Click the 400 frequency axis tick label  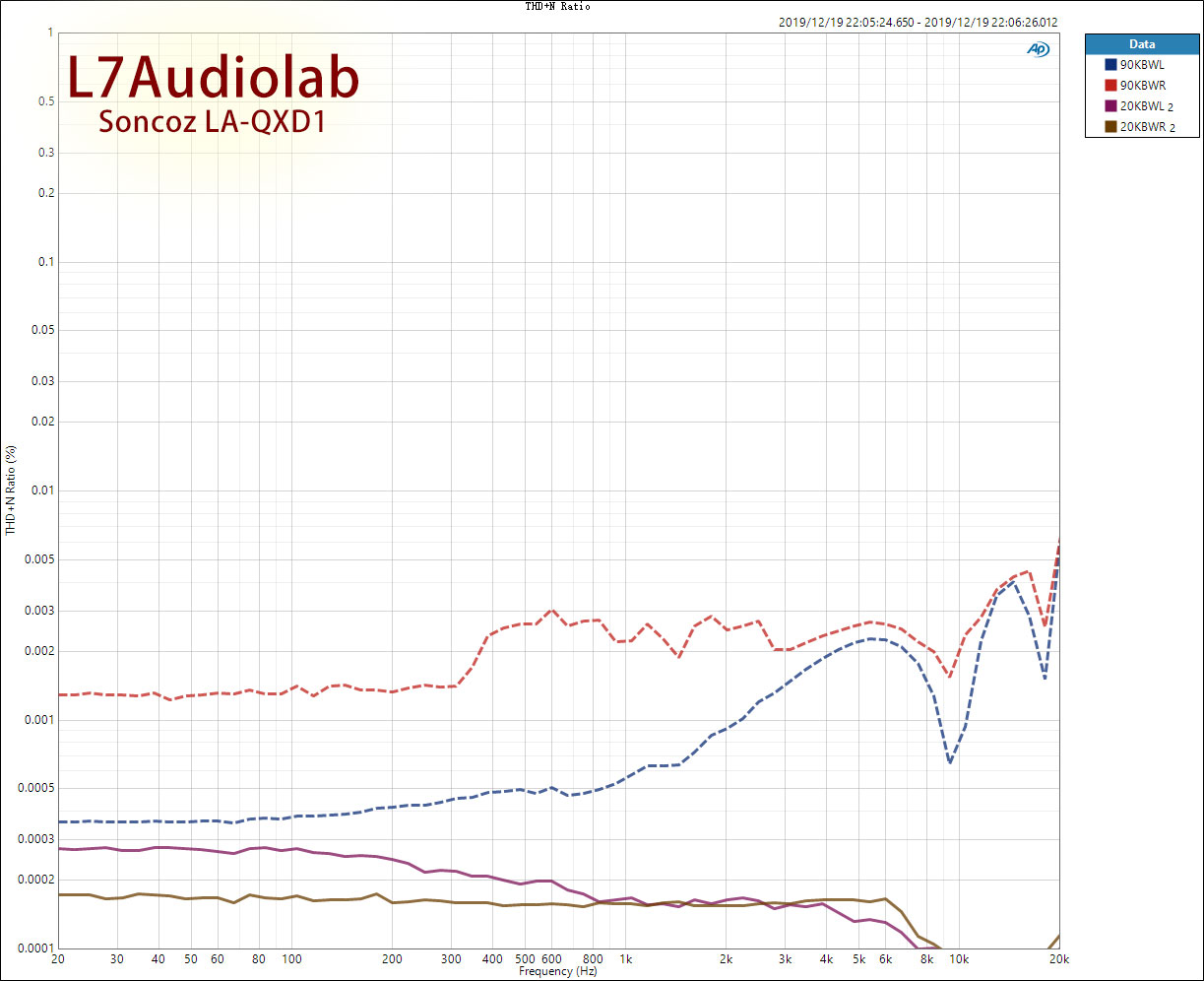pos(492,959)
